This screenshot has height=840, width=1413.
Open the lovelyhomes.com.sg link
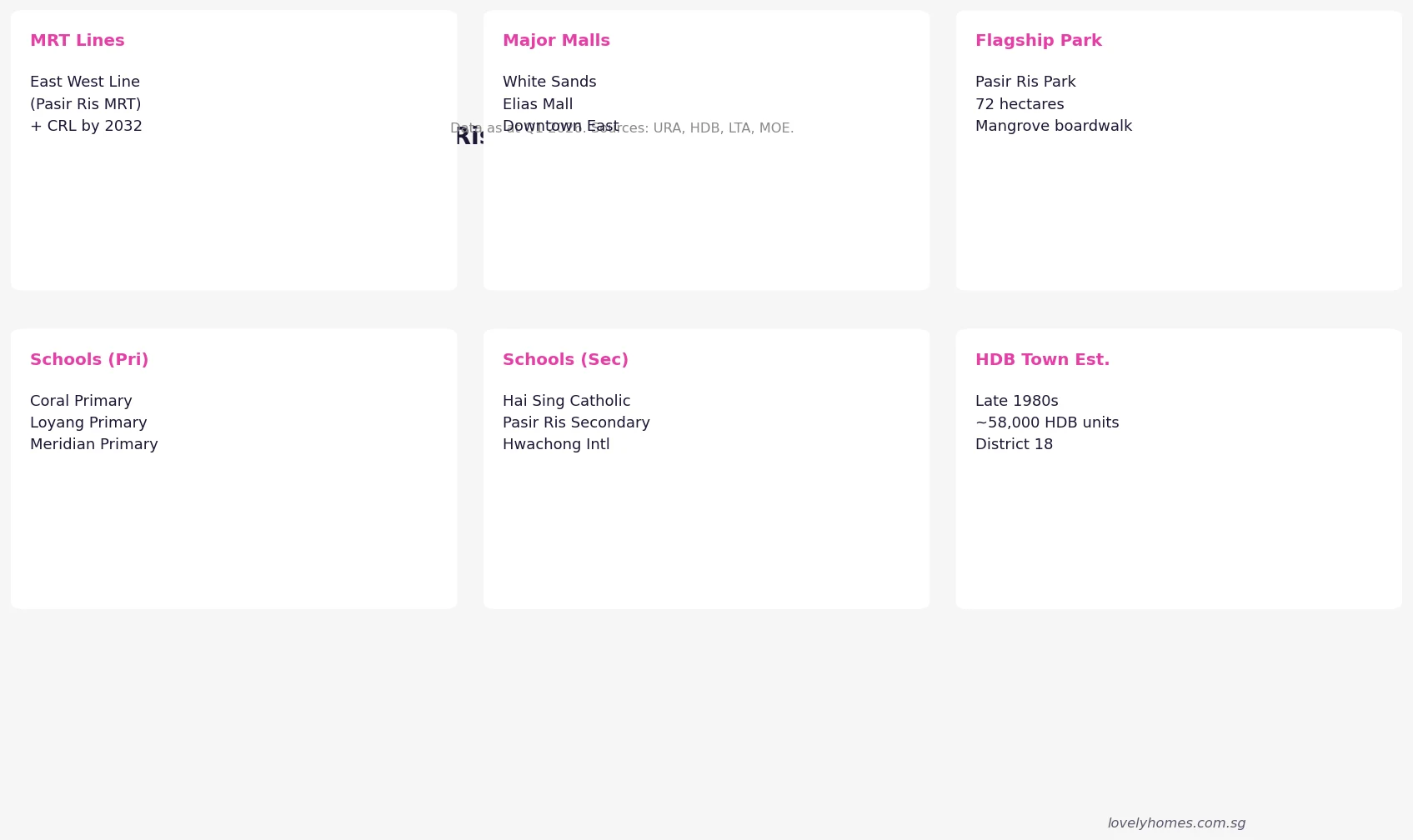[x=1176, y=823]
